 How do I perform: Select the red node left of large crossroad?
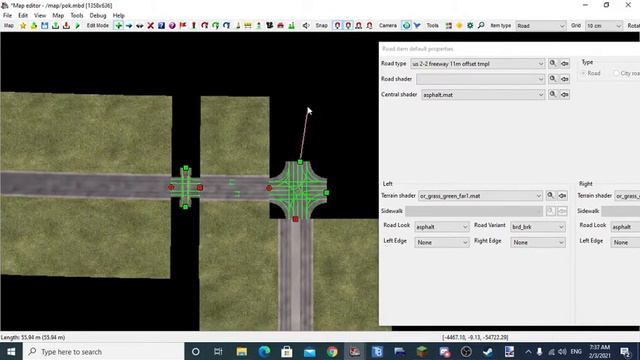pyautogui.click(x=269, y=188)
